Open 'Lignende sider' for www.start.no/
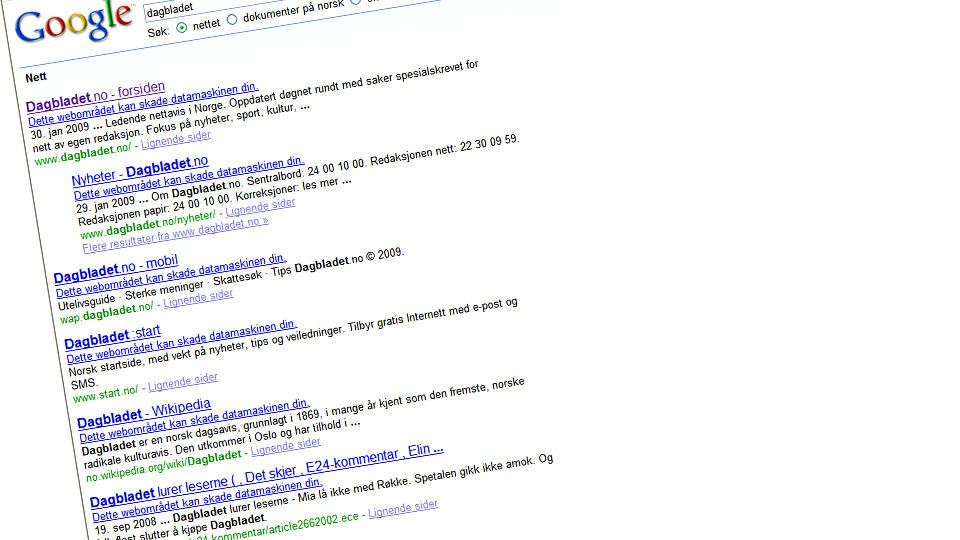This screenshot has width=960, height=540. [182, 382]
